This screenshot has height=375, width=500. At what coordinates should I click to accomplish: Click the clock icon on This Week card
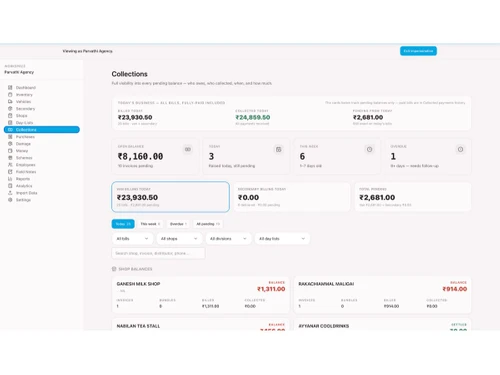pos(369,149)
